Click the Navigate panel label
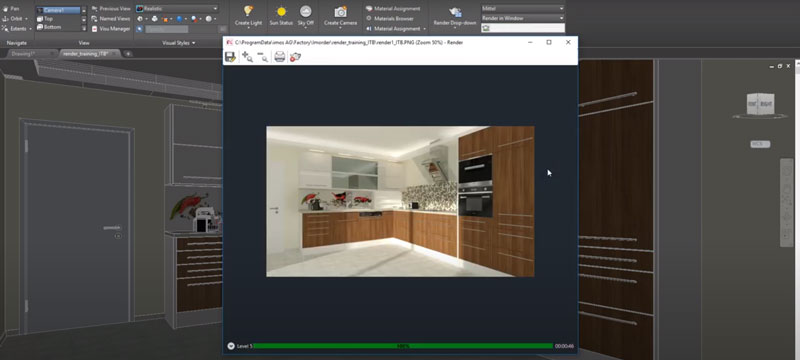 17,43
